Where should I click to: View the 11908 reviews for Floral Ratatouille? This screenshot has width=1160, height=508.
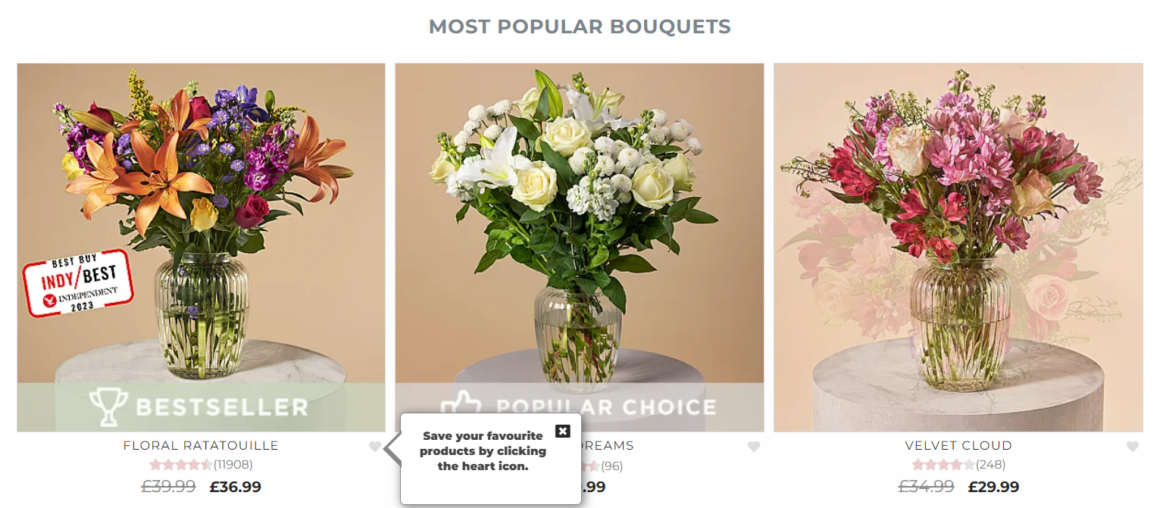click(233, 465)
